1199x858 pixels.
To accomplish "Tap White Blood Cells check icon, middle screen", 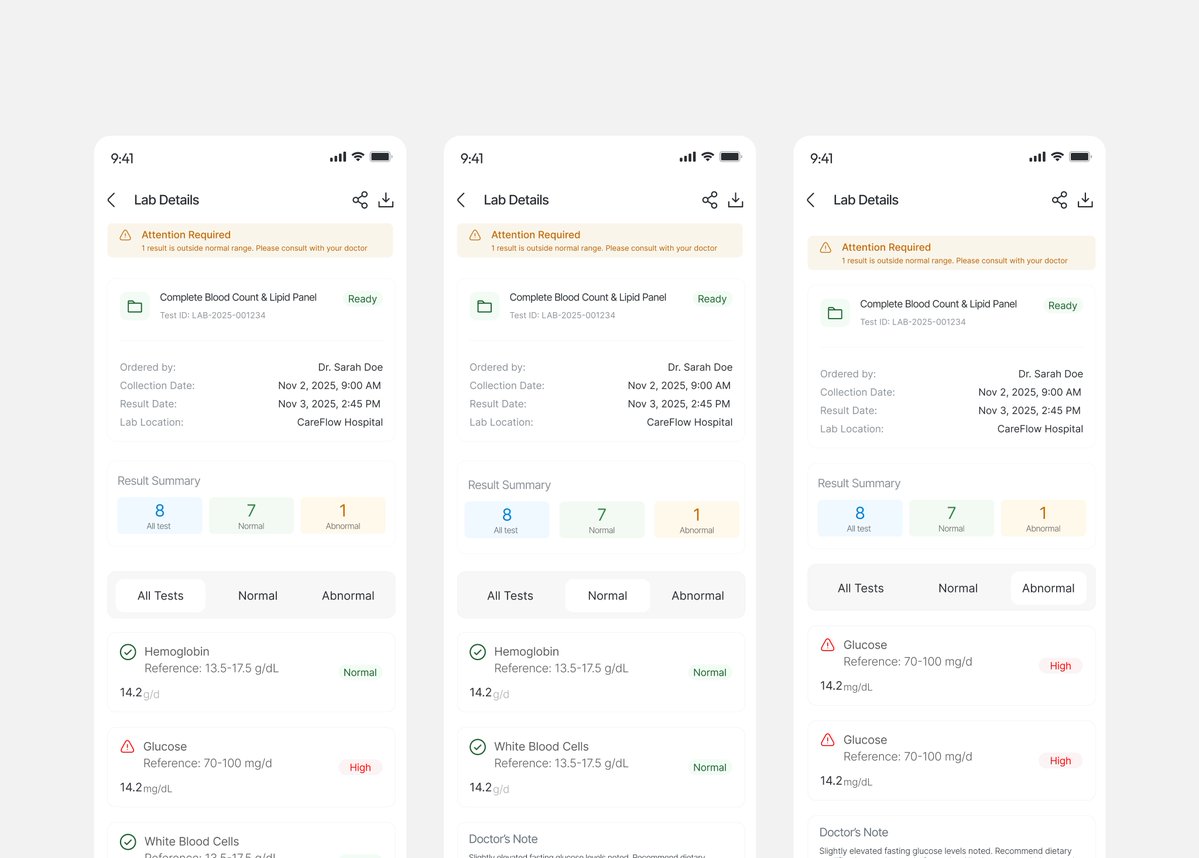I will coord(478,746).
